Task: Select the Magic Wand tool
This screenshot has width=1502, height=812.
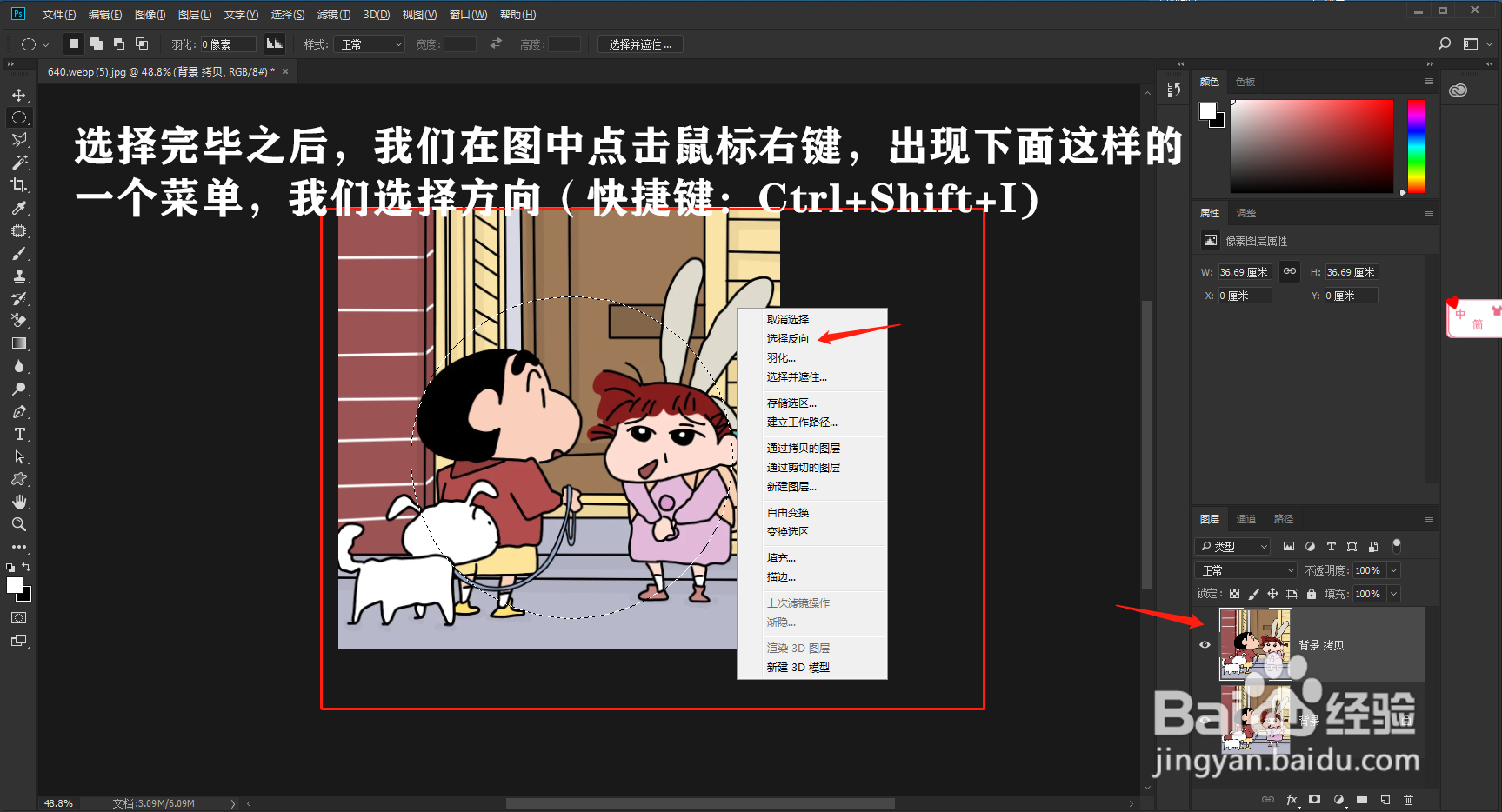Action: point(19,163)
